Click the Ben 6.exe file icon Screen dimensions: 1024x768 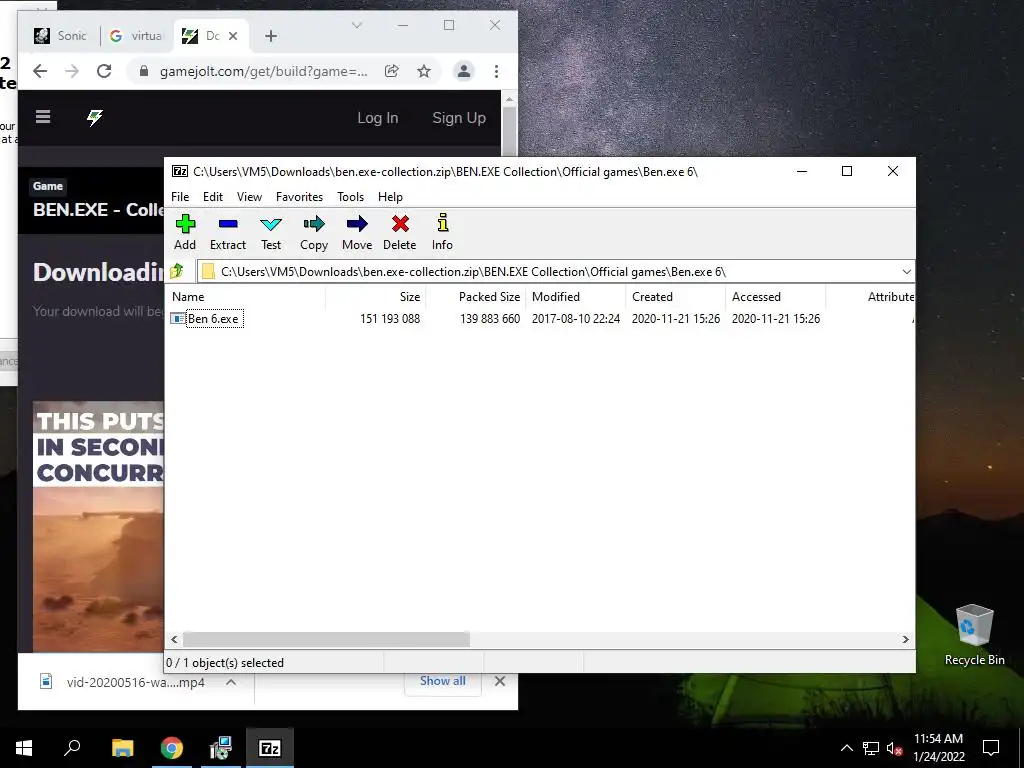pyautogui.click(x=178, y=319)
